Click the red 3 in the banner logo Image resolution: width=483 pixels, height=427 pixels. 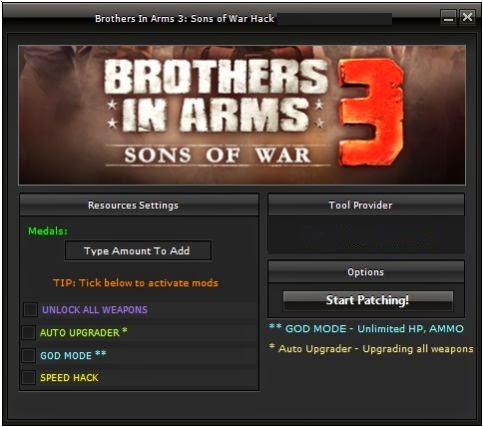[x=372, y=112]
